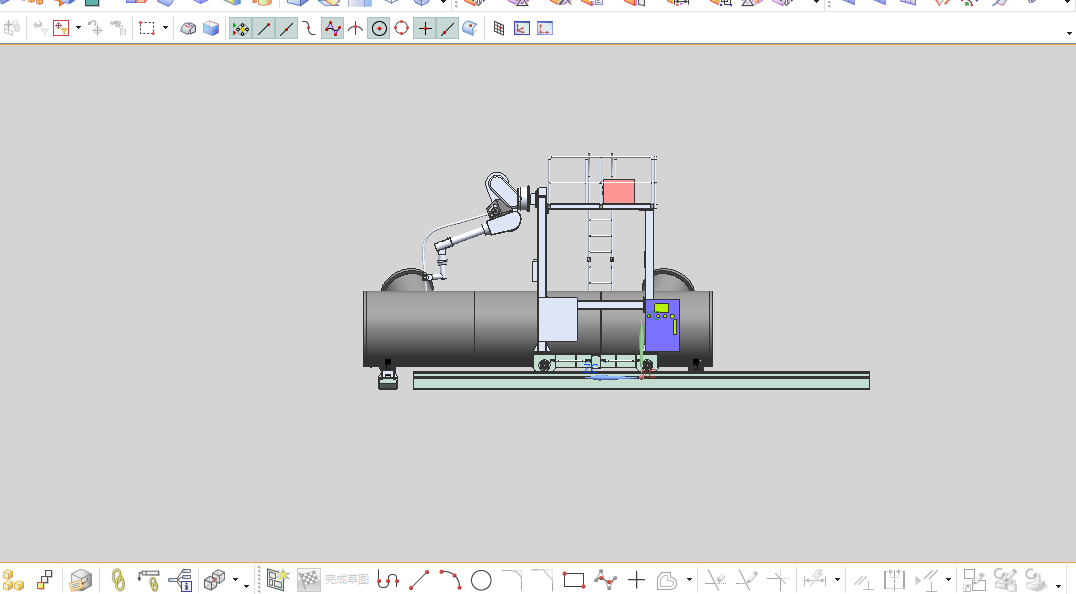Select the Make Symmetric tool
Viewport: 1076px width, 594px height.
pos(894,580)
